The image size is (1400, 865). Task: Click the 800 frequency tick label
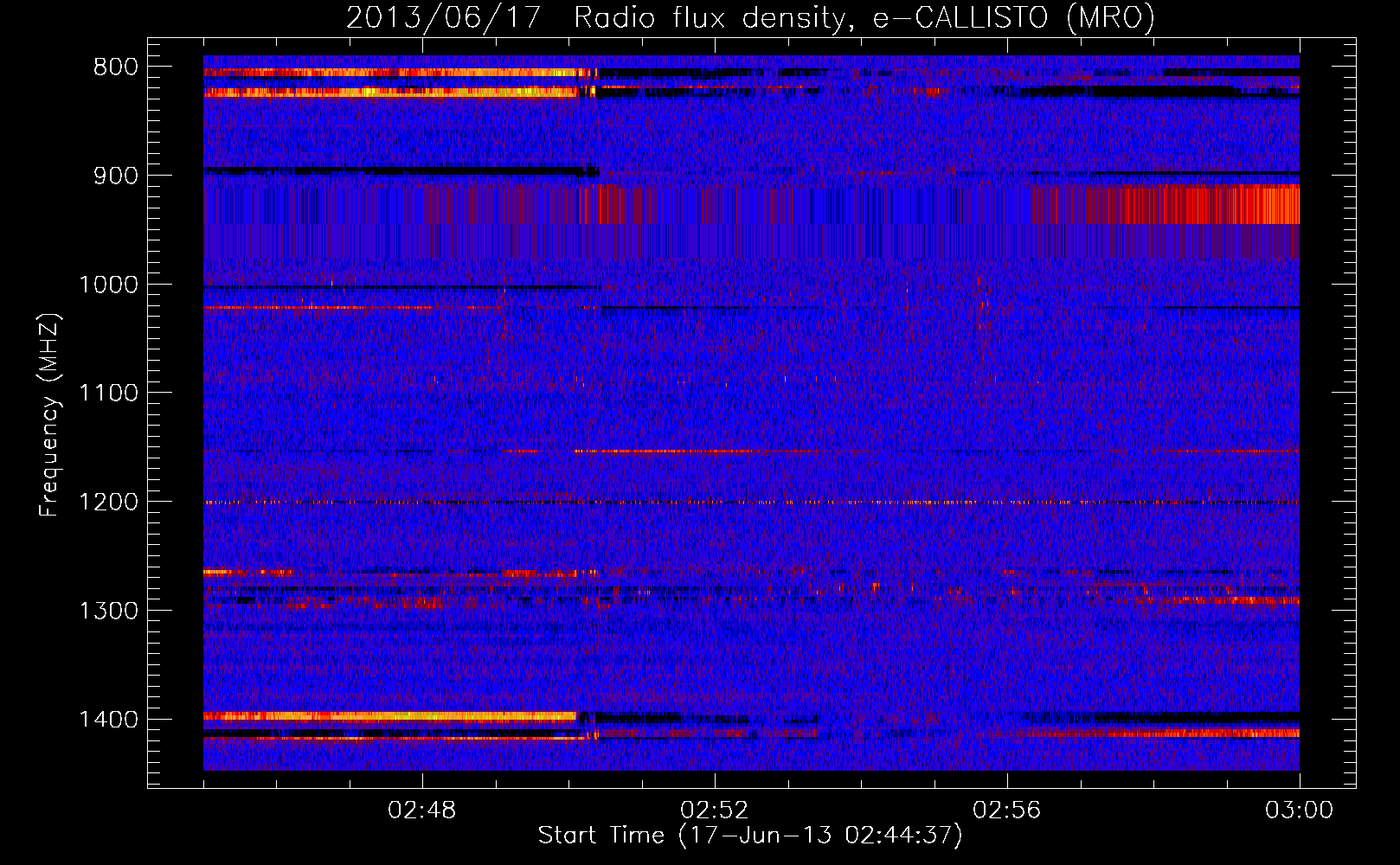[116, 67]
